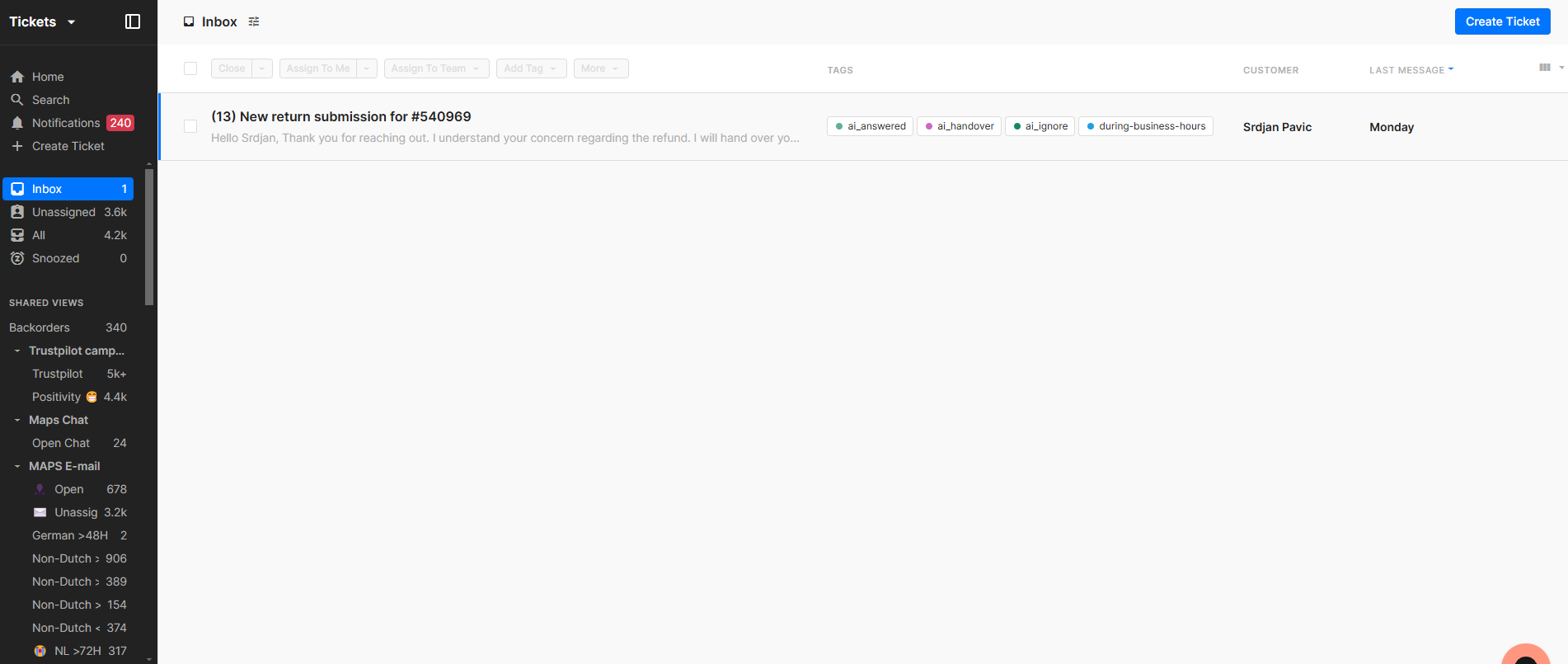The height and width of the screenshot is (664, 1568).
Task: Open the Unassigned tickets view
Action: (68, 212)
